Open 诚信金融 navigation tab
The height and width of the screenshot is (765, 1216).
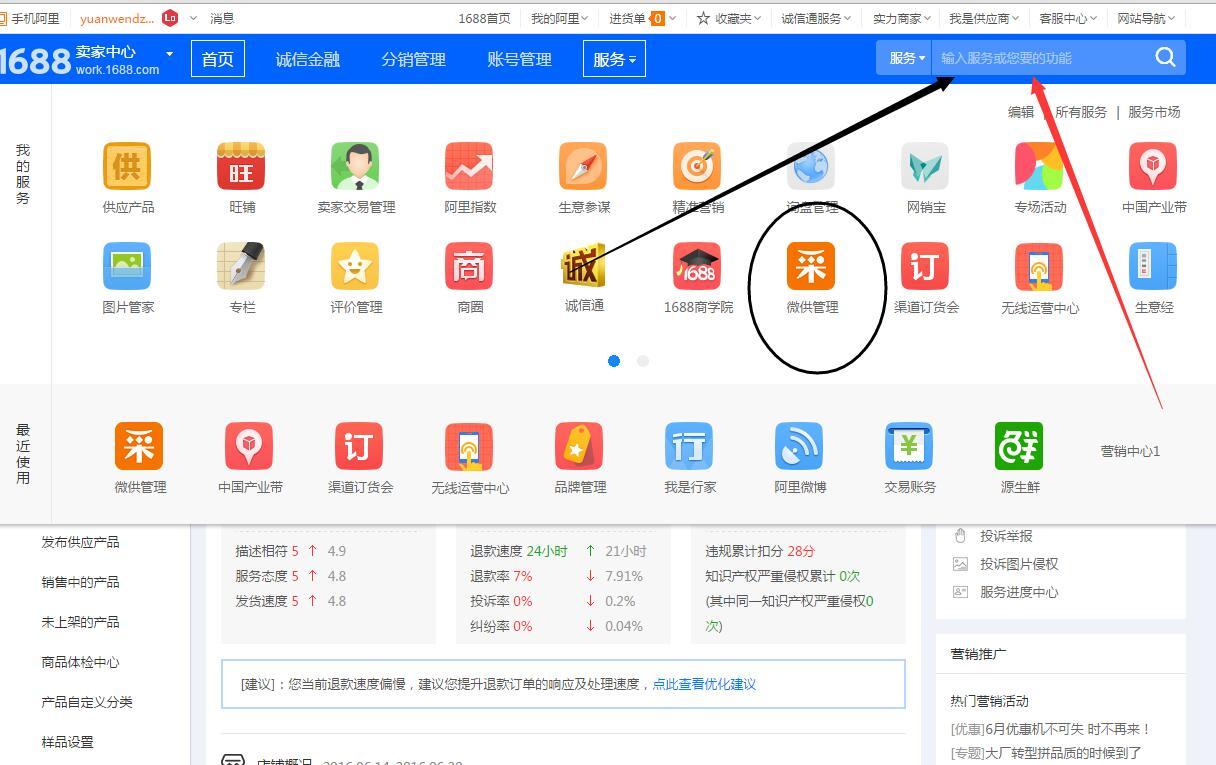coord(308,59)
